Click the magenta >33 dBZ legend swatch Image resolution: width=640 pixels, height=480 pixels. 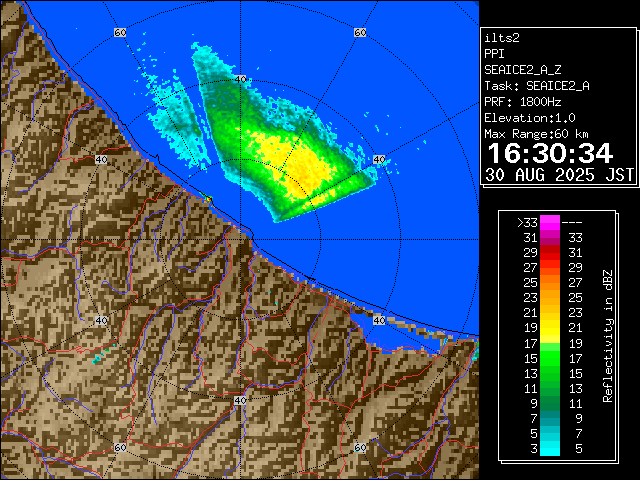550,223
